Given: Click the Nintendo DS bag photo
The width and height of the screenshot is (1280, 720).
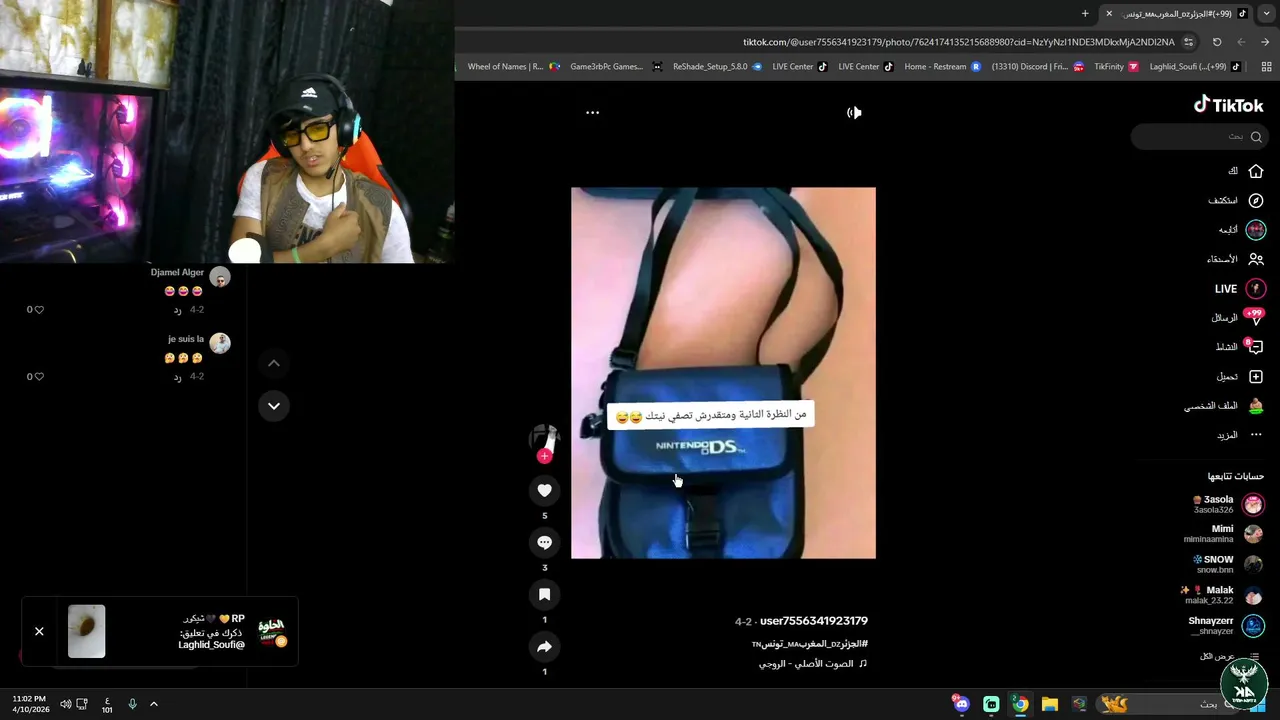Looking at the screenshot, I should [x=723, y=373].
